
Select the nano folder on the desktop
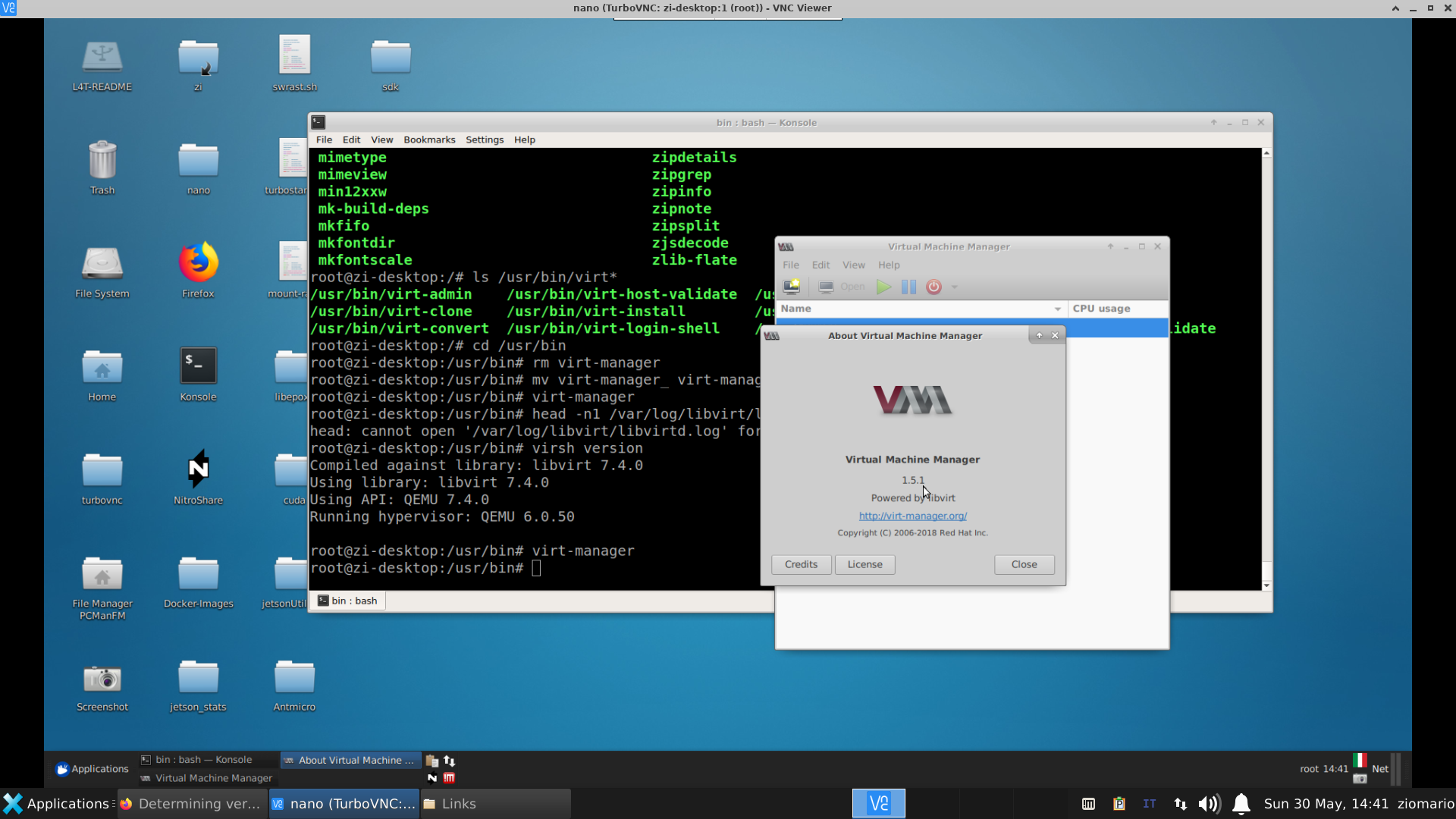click(x=198, y=168)
